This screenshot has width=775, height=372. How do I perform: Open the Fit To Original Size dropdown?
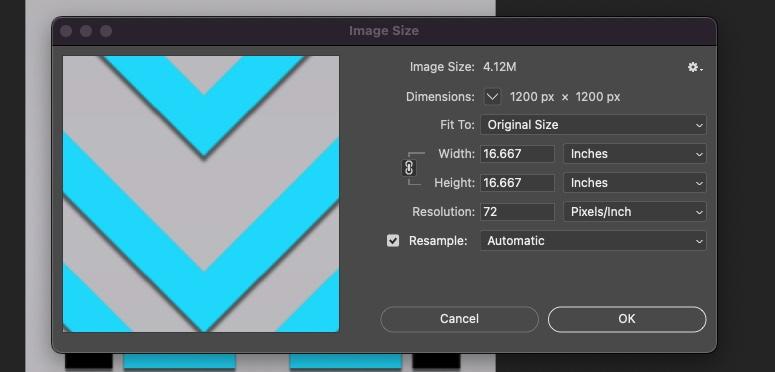click(x=593, y=124)
